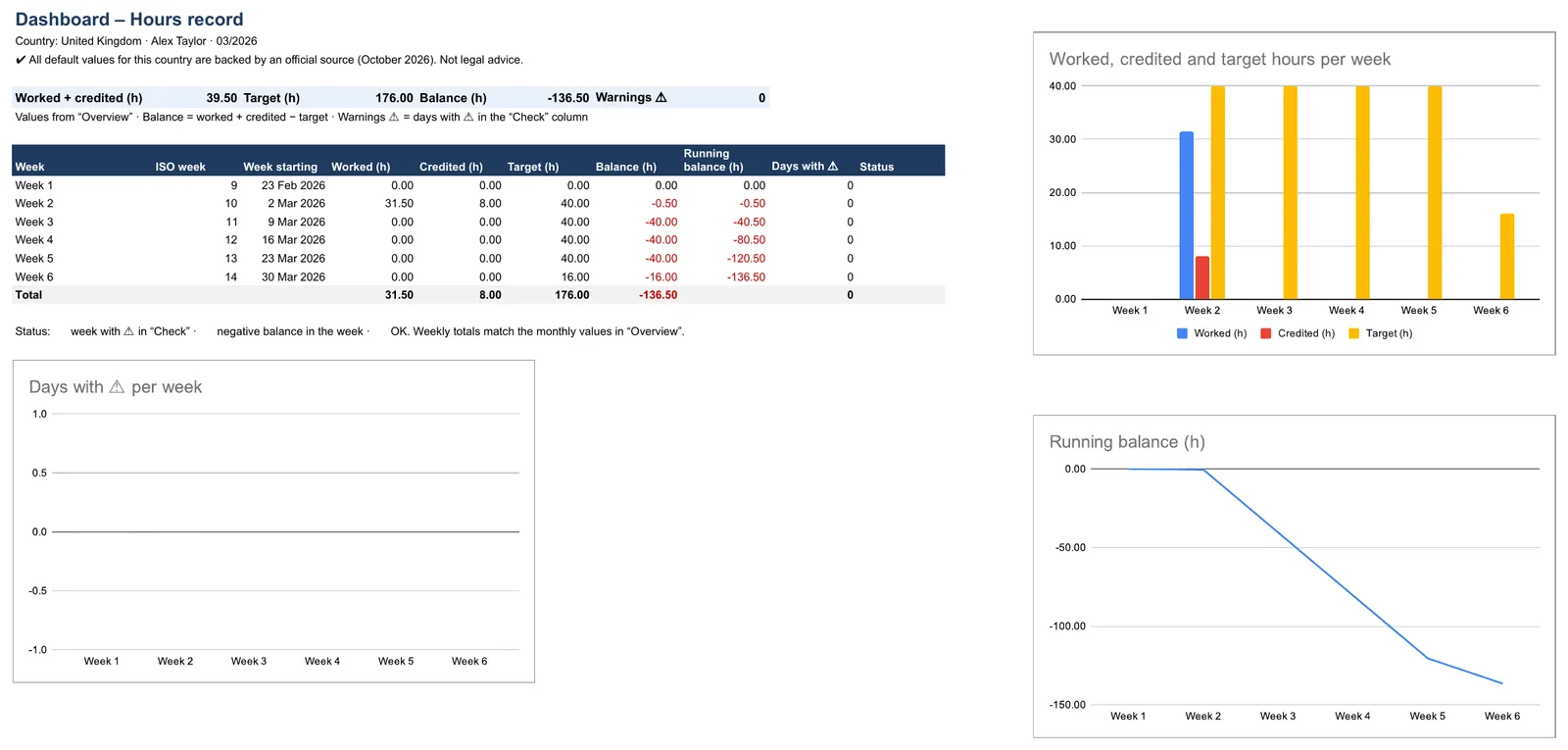The image size is (1568, 750).
Task: Click the warning triangle beside Warnings label
Action: pos(661,97)
